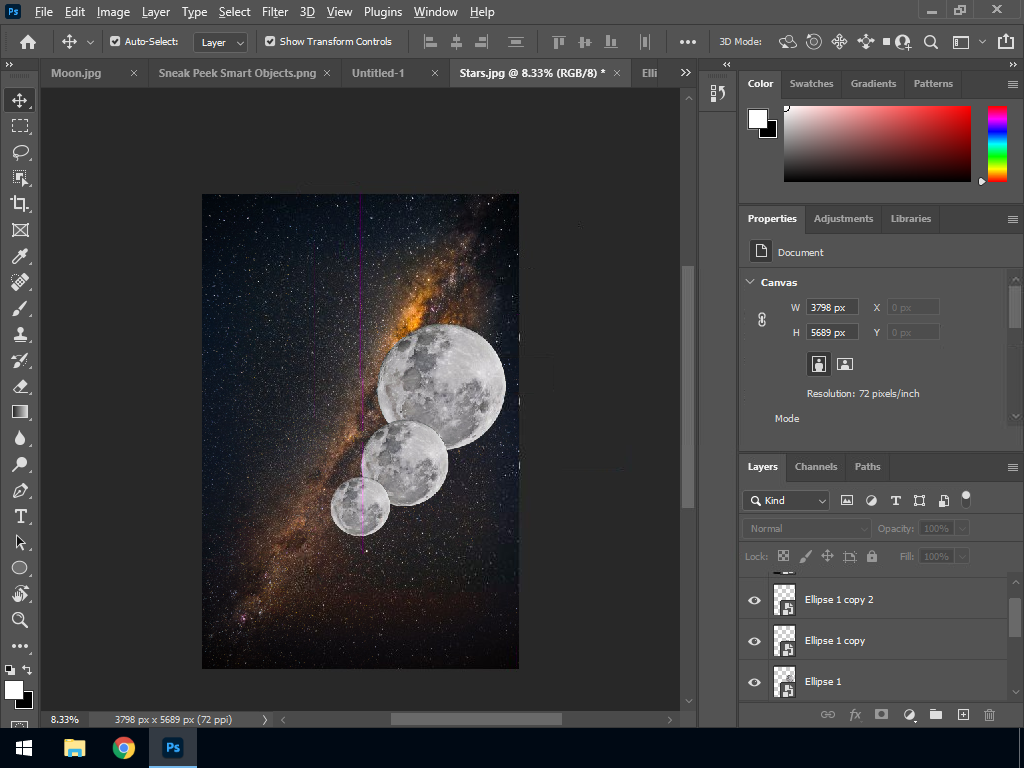Open the Auto-Select Layer dropdown
Screen dimensions: 1024x768
[x=221, y=42]
